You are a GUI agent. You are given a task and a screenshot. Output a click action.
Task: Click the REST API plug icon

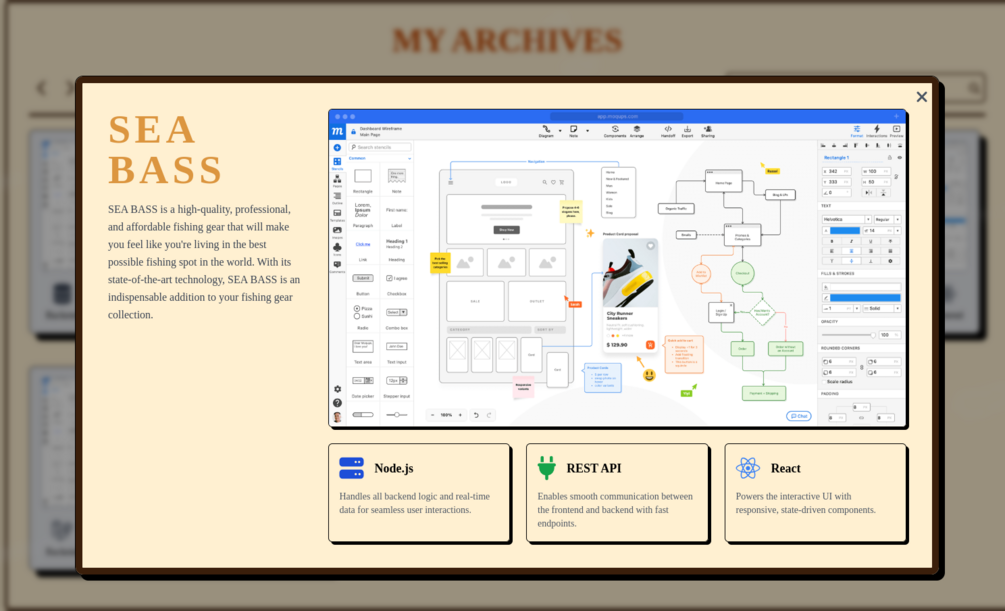[x=547, y=468]
